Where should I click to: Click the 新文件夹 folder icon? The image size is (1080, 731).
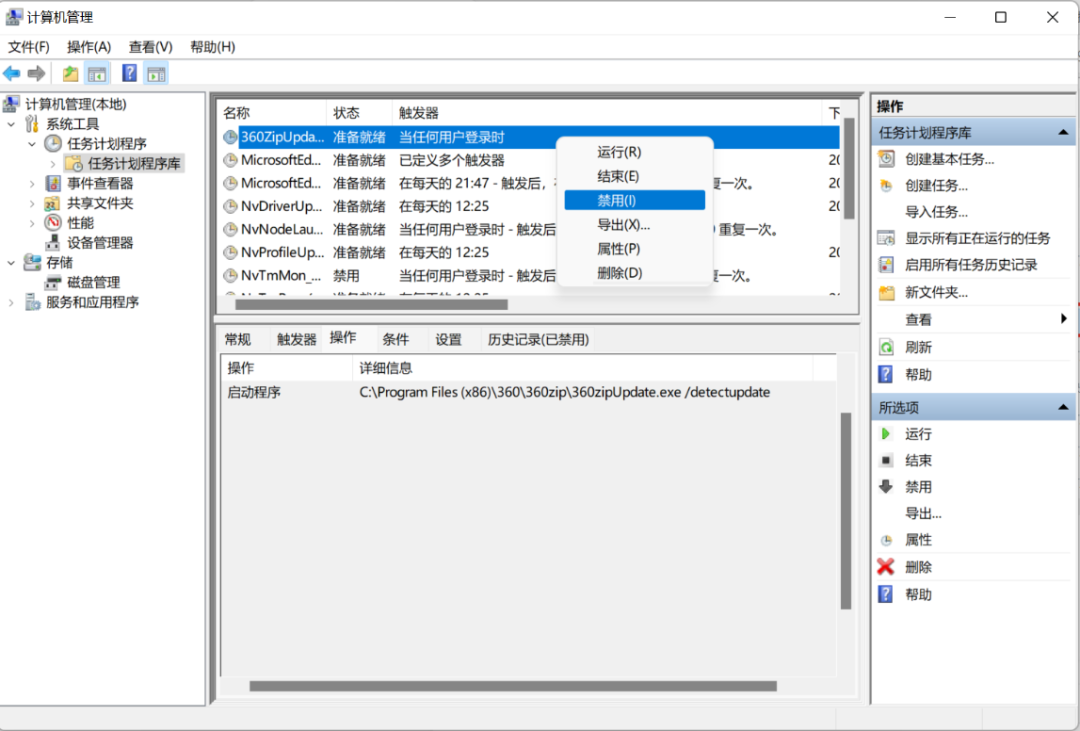pyautogui.click(x=886, y=293)
